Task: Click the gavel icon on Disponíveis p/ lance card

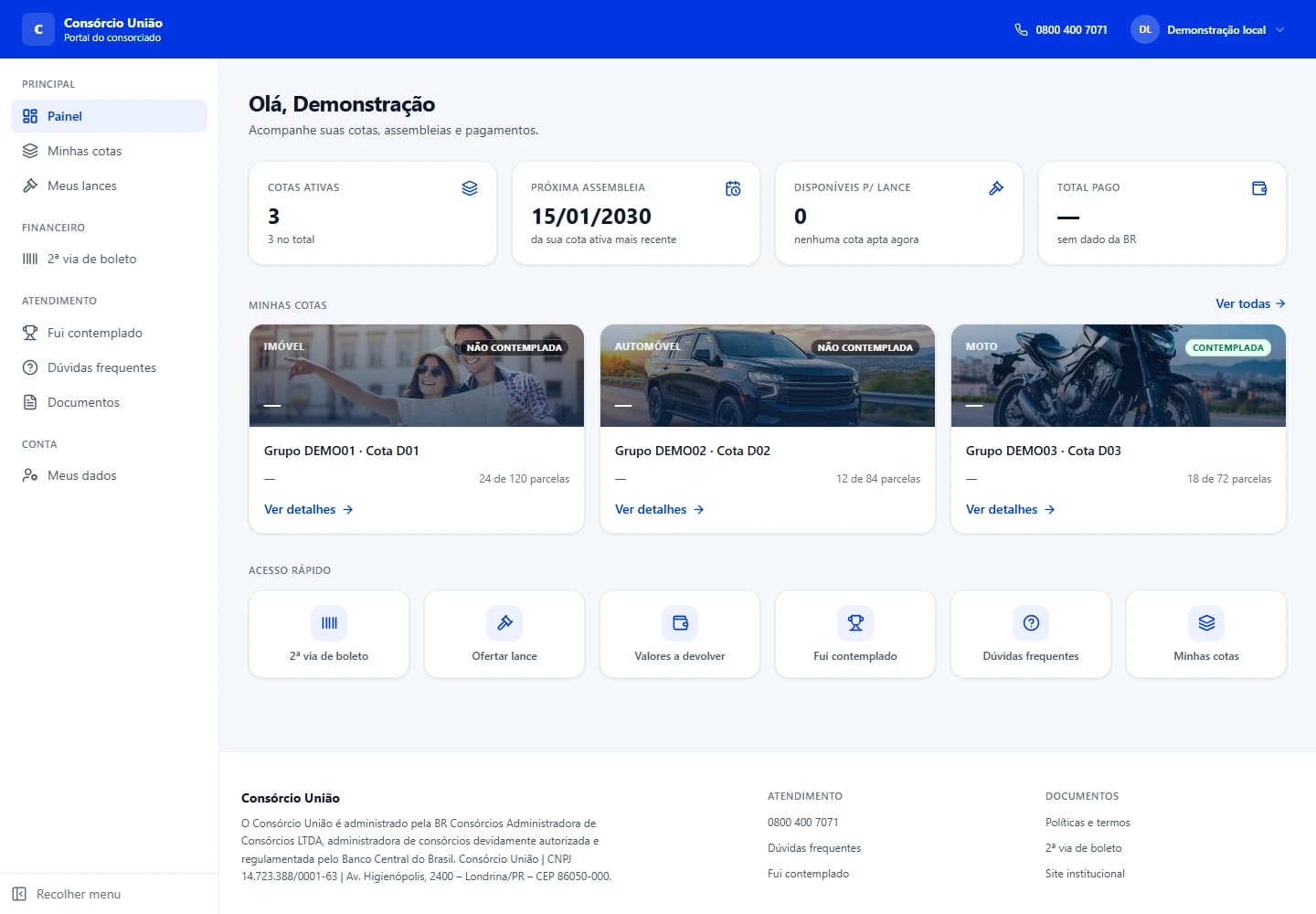Action: [996, 188]
